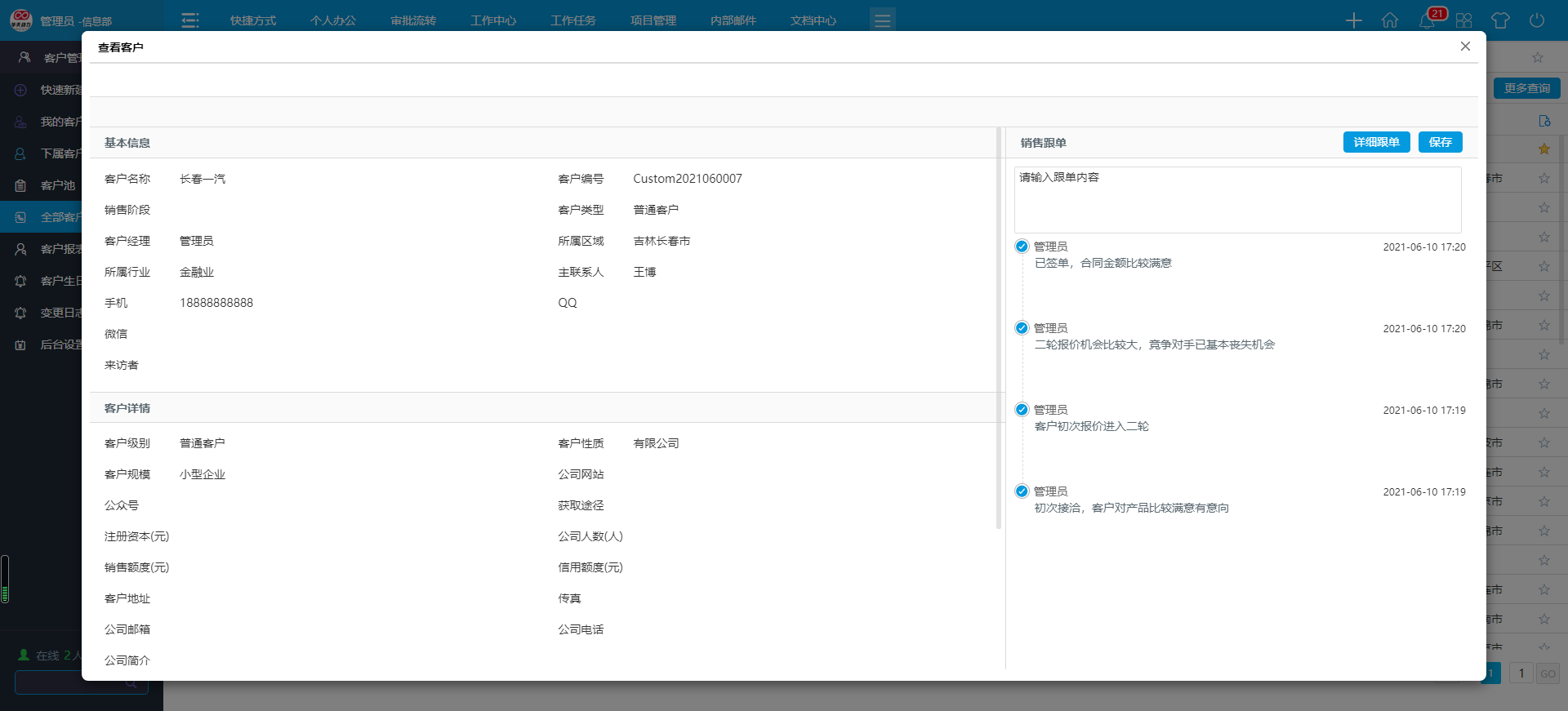Click the 请输入跟单内容 text area
Viewport: 1568px width, 711px height.
(1236, 200)
